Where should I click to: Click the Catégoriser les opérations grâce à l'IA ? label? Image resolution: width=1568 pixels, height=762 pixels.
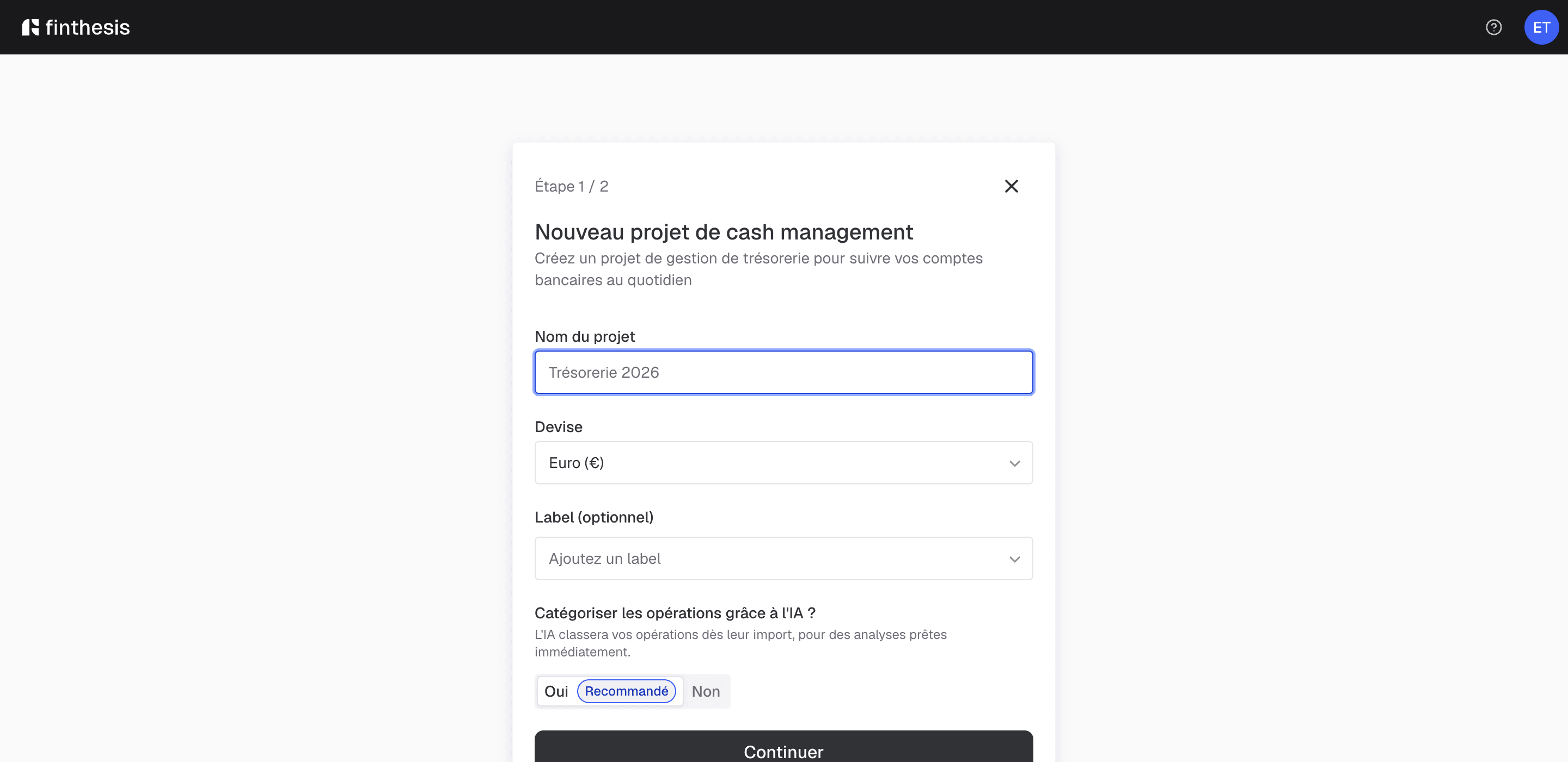pos(675,613)
